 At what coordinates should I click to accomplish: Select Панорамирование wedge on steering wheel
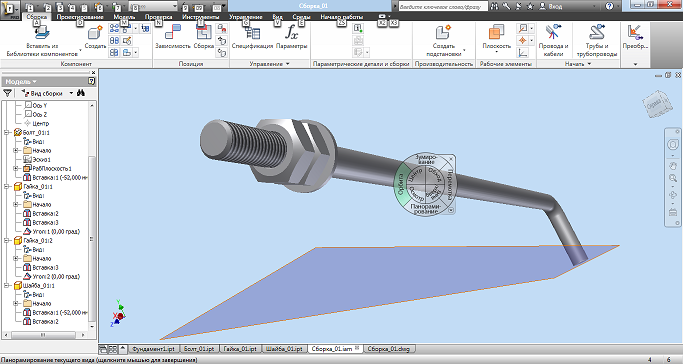coord(426,209)
